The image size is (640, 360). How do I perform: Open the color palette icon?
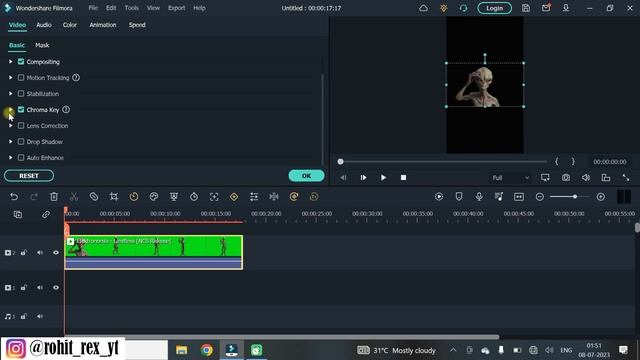click(x=154, y=197)
